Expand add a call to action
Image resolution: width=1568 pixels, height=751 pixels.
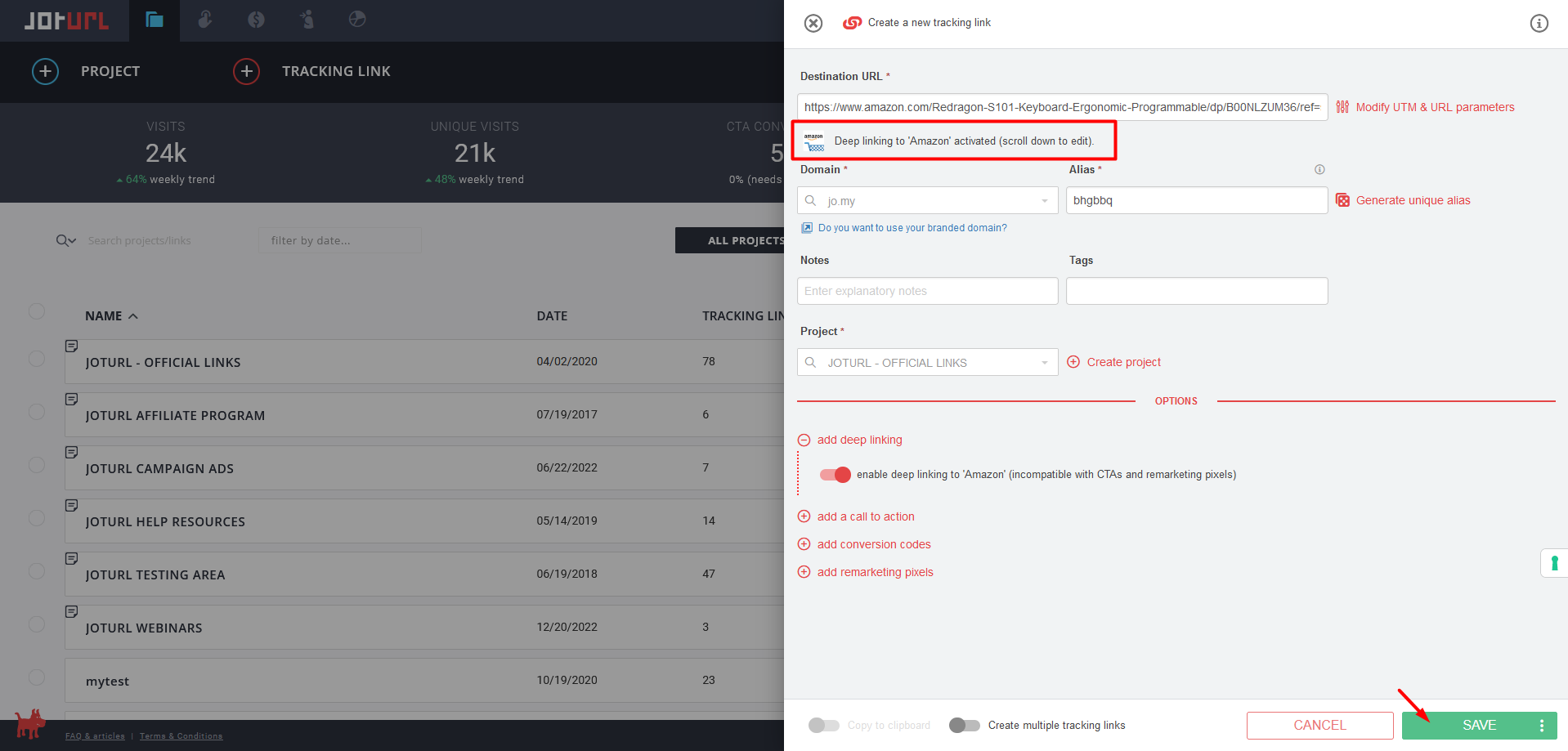pyautogui.click(x=856, y=516)
